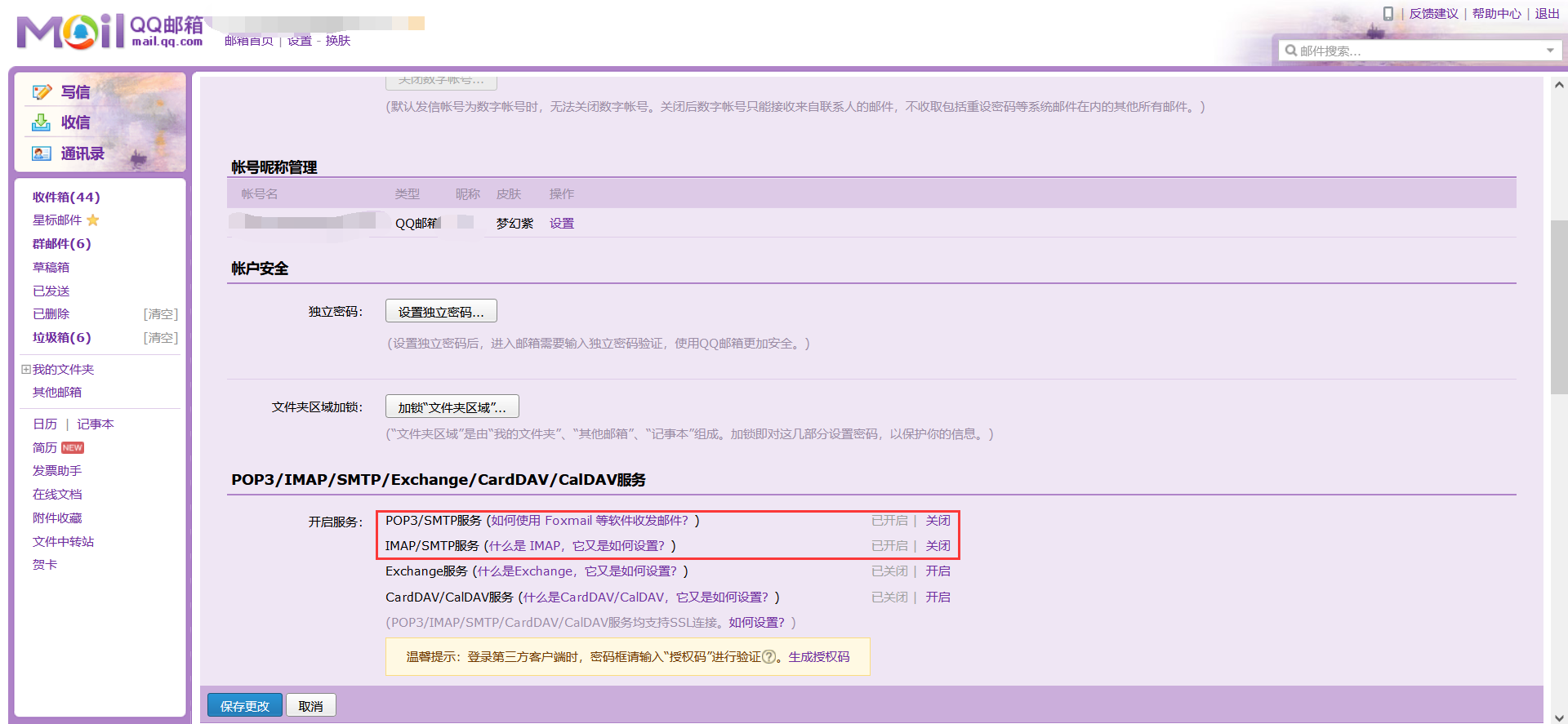
Task: Open the 已删除 folder
Action: pyautogui.click(x=51, y=314)
